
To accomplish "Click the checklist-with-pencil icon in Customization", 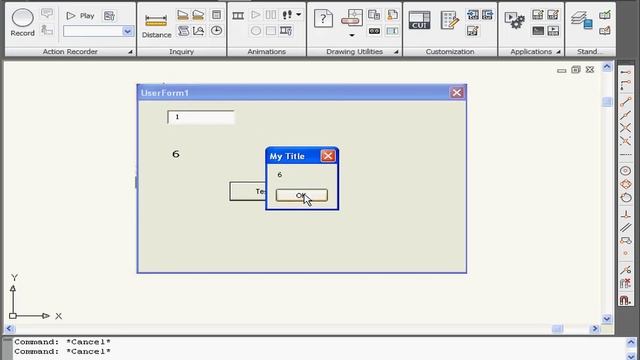I will (449, 20).
